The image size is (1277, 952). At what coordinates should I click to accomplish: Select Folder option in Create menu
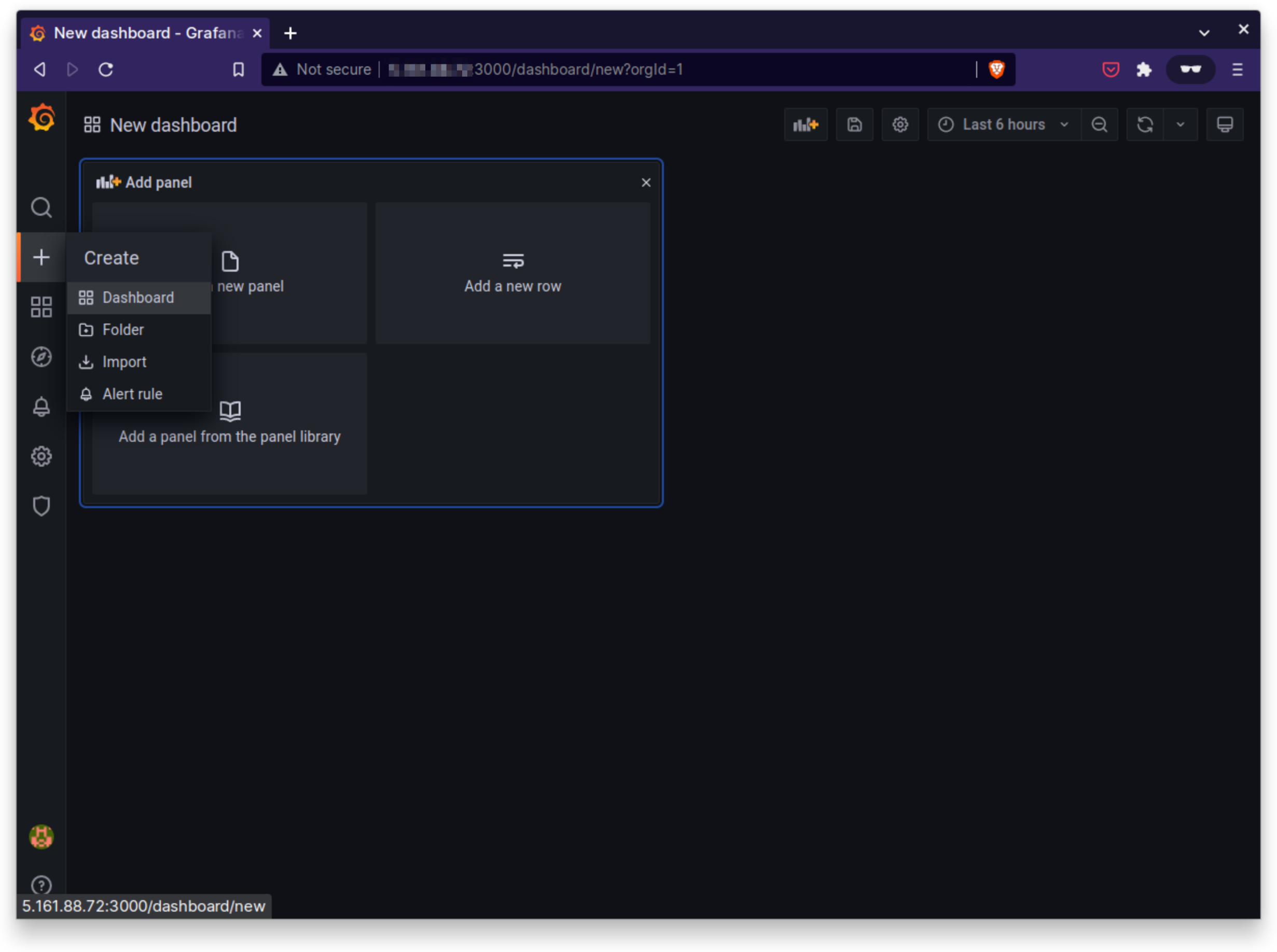click(122, 329)
